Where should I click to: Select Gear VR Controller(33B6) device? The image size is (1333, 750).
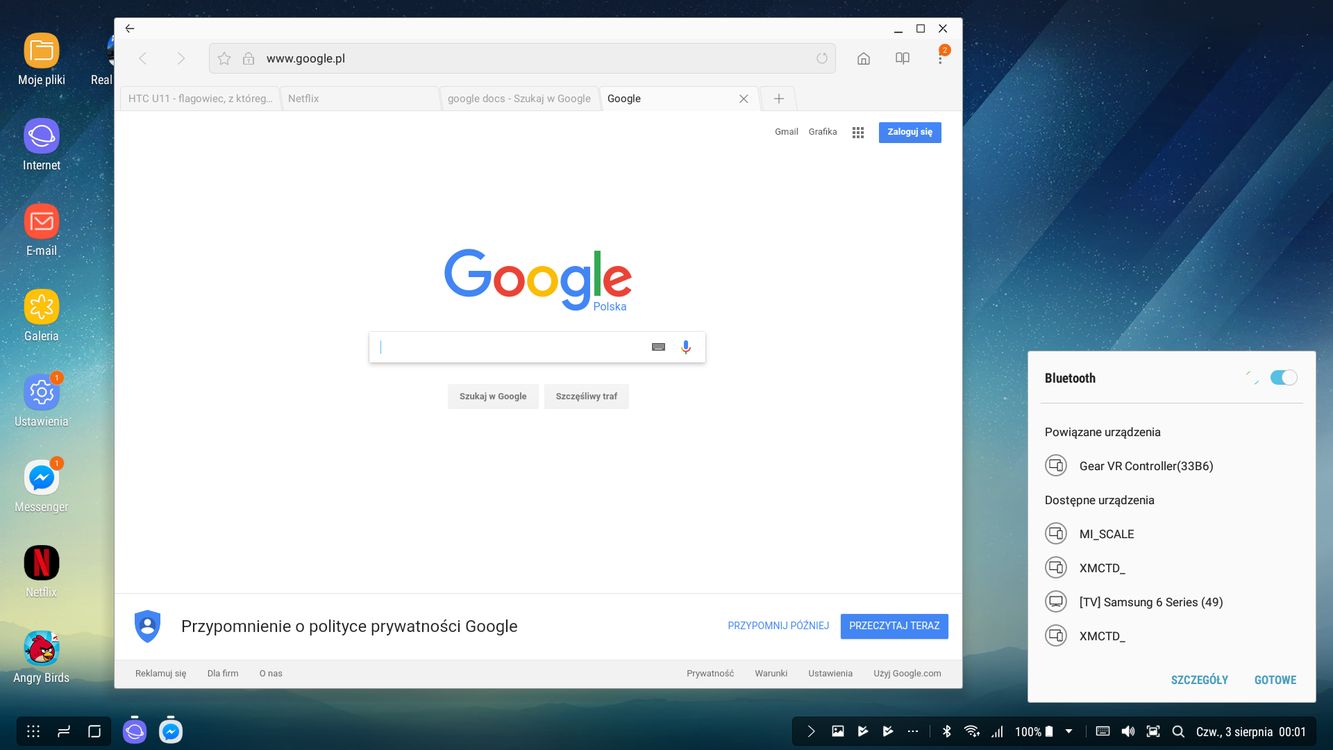coord(1172,466)
